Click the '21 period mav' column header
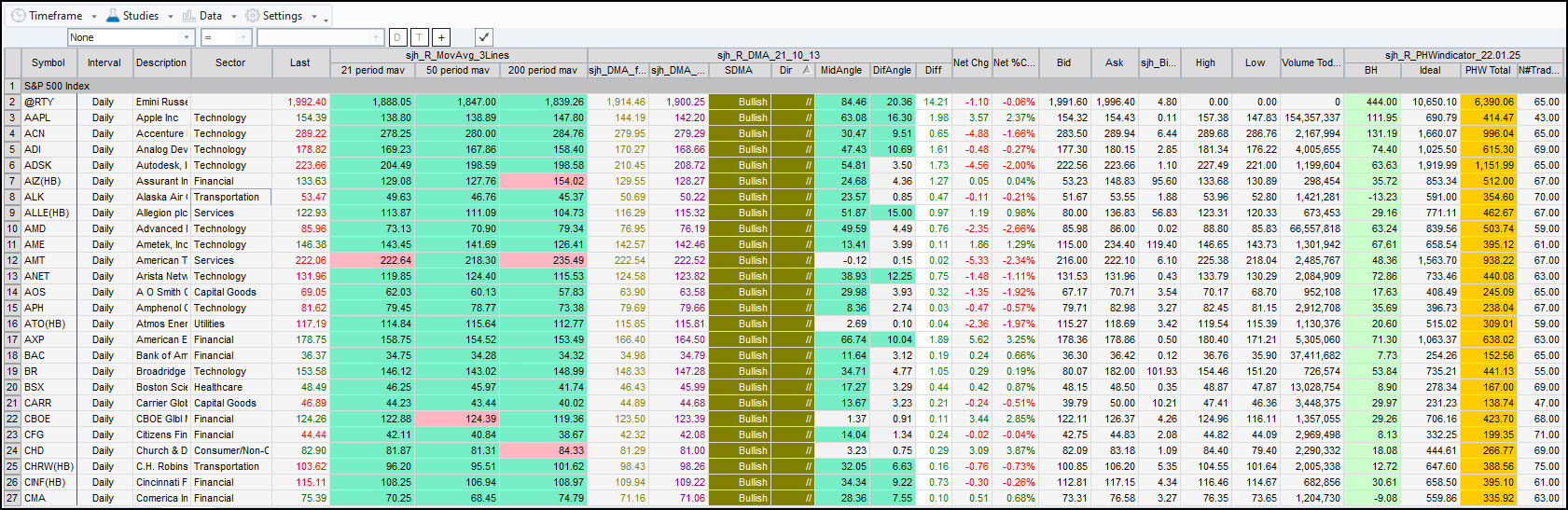 pos(372,70)
